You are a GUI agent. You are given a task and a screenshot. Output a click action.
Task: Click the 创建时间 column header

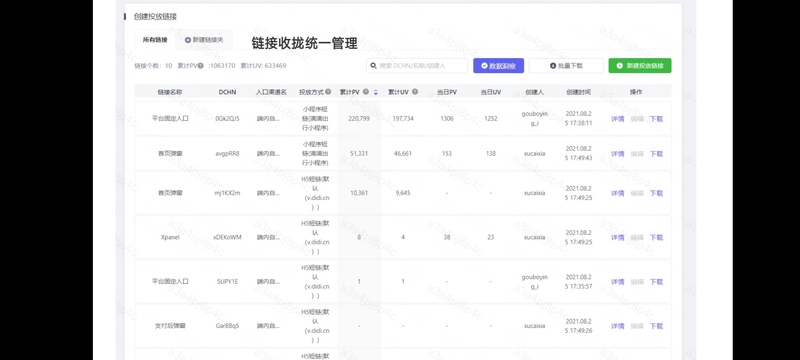(579, 92)
